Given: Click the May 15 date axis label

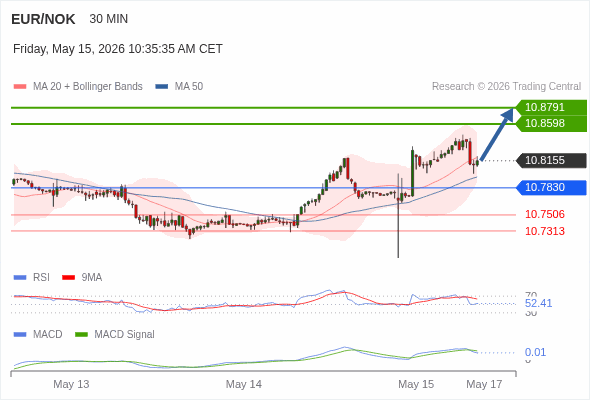Looking at the screenshot, I should (x=416, y=384).
